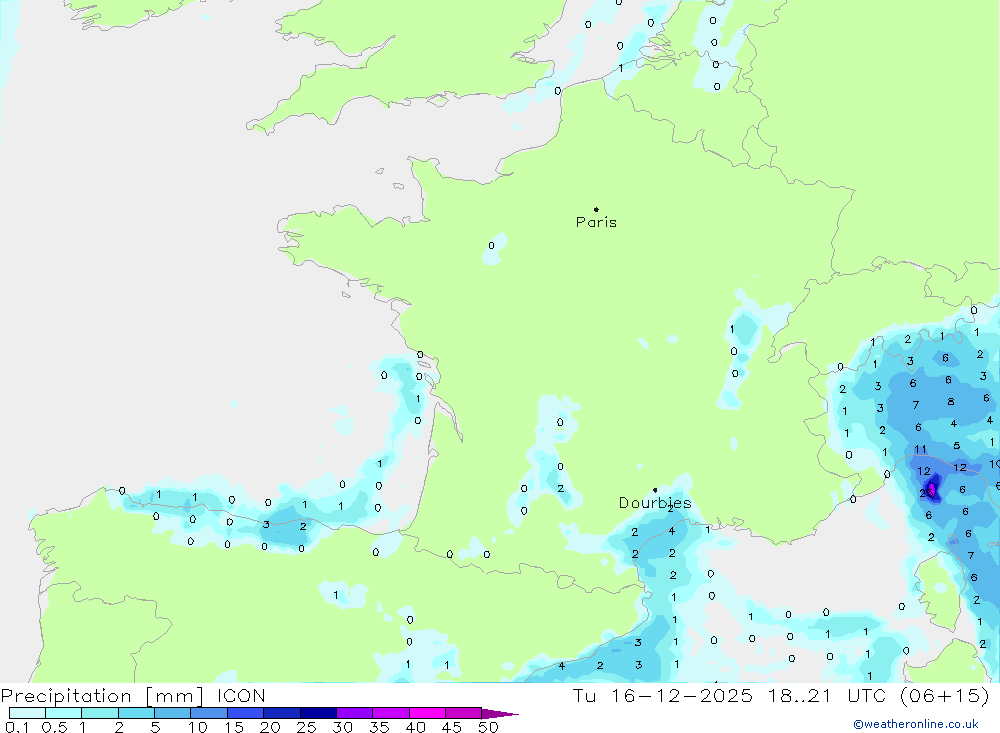Select the 45–50 mm legend swatch
This screenshot has width=1000, height=733.
tap(464, 713)
